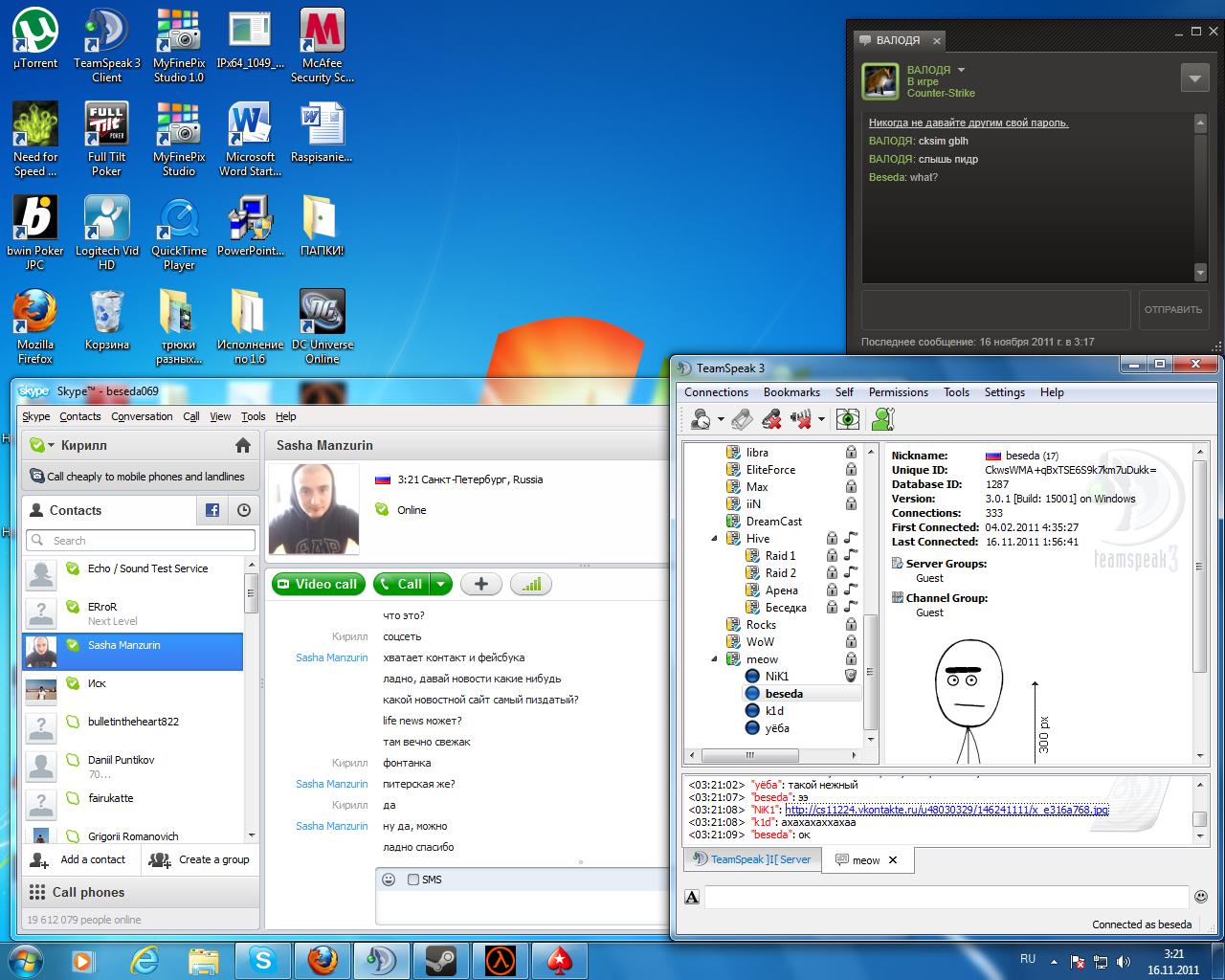Image resolution: width=1225 pixels, height=980 pixels.
Task: Click RU language indicator in taskbar
Action: 1028,959
